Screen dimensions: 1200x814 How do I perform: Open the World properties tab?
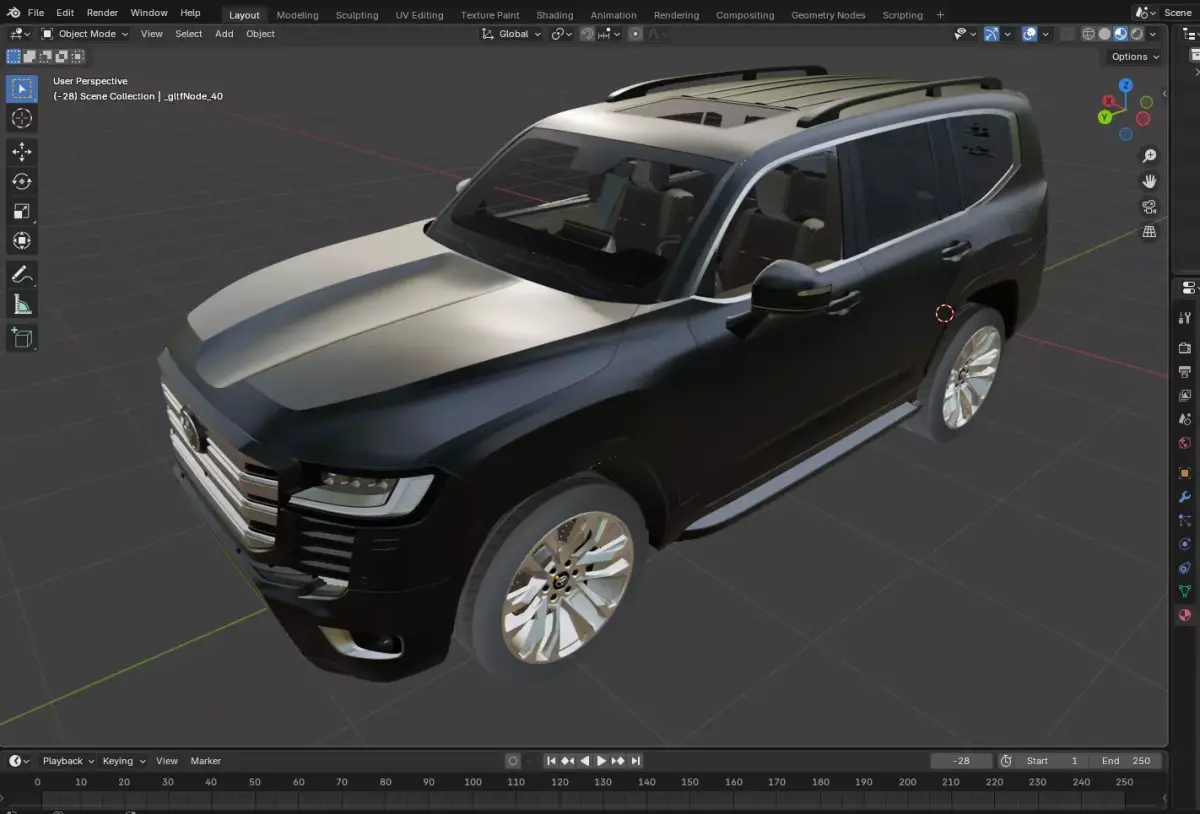click(x=1185, y=444)
